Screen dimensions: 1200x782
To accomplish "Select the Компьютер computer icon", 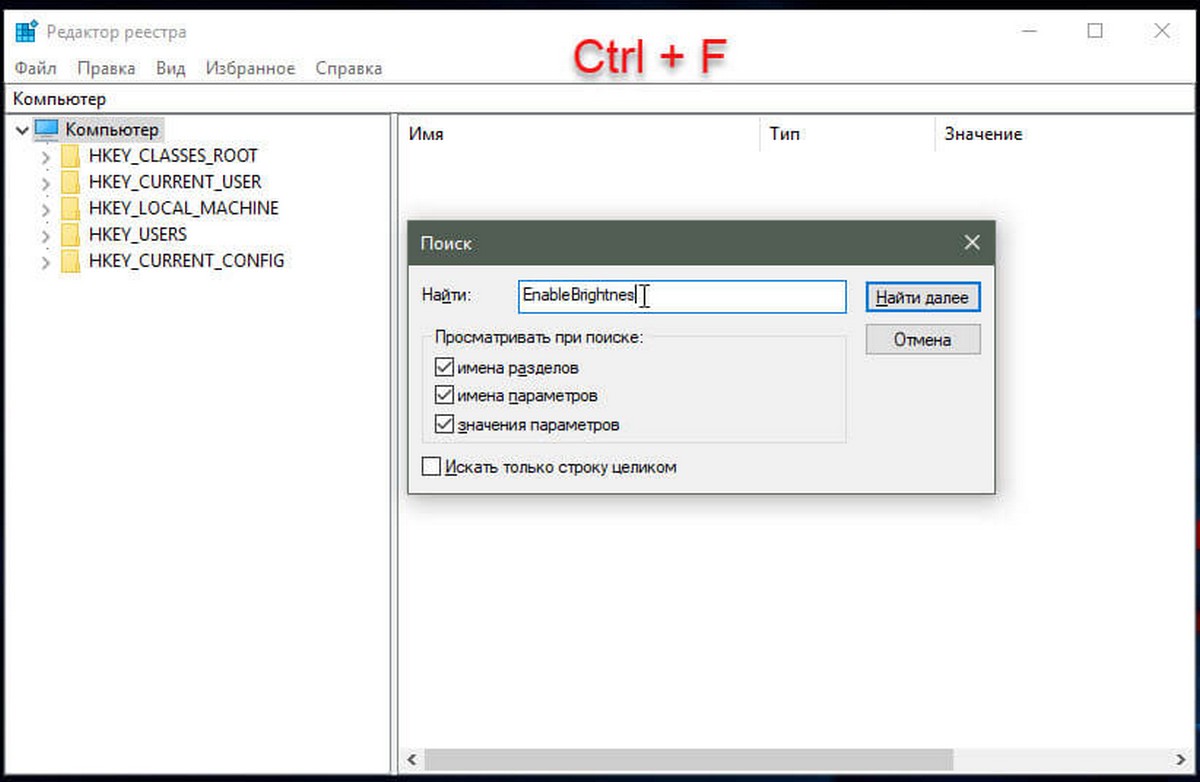I will pyautogui.click(x=45, y=129).
